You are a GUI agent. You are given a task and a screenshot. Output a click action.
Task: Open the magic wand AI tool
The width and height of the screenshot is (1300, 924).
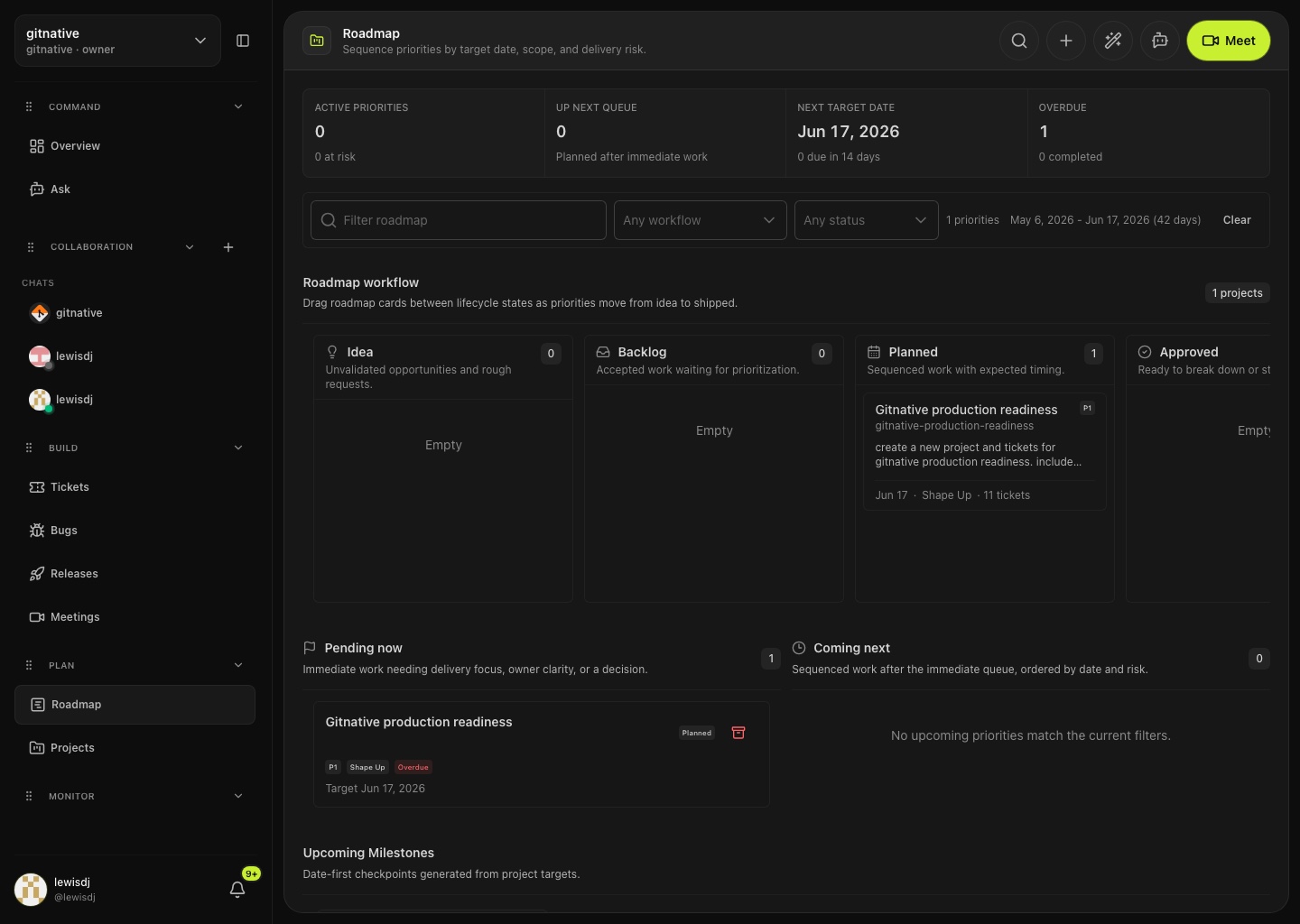click(1113, 41)
